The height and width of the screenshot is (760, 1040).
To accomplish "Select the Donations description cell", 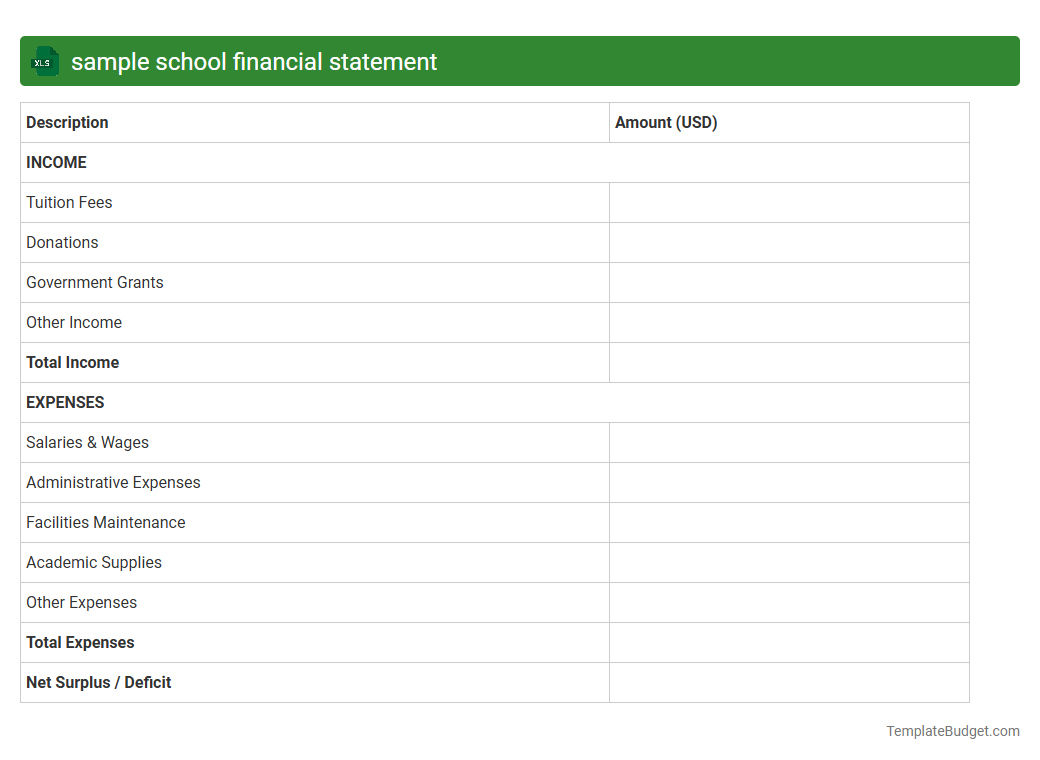I will [62, 242].
